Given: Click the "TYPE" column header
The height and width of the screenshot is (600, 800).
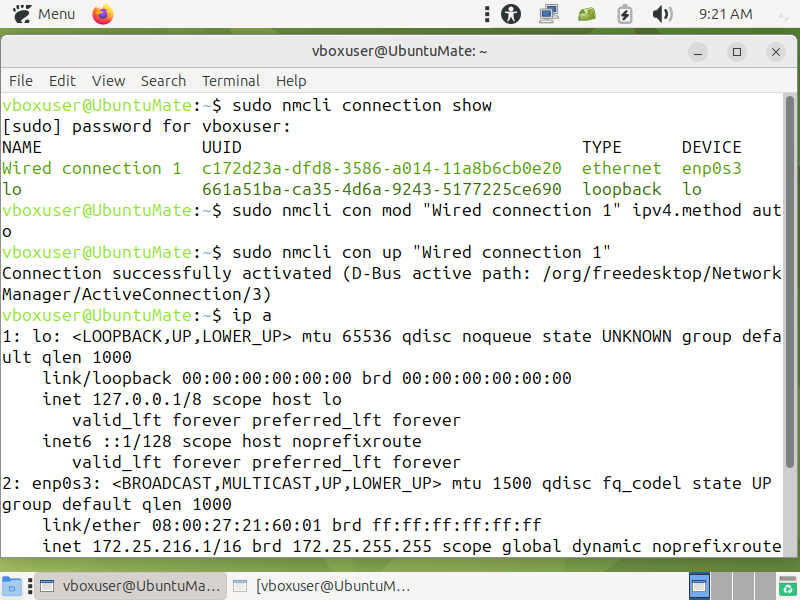Looking at the screenshot, I should (602, 147).
